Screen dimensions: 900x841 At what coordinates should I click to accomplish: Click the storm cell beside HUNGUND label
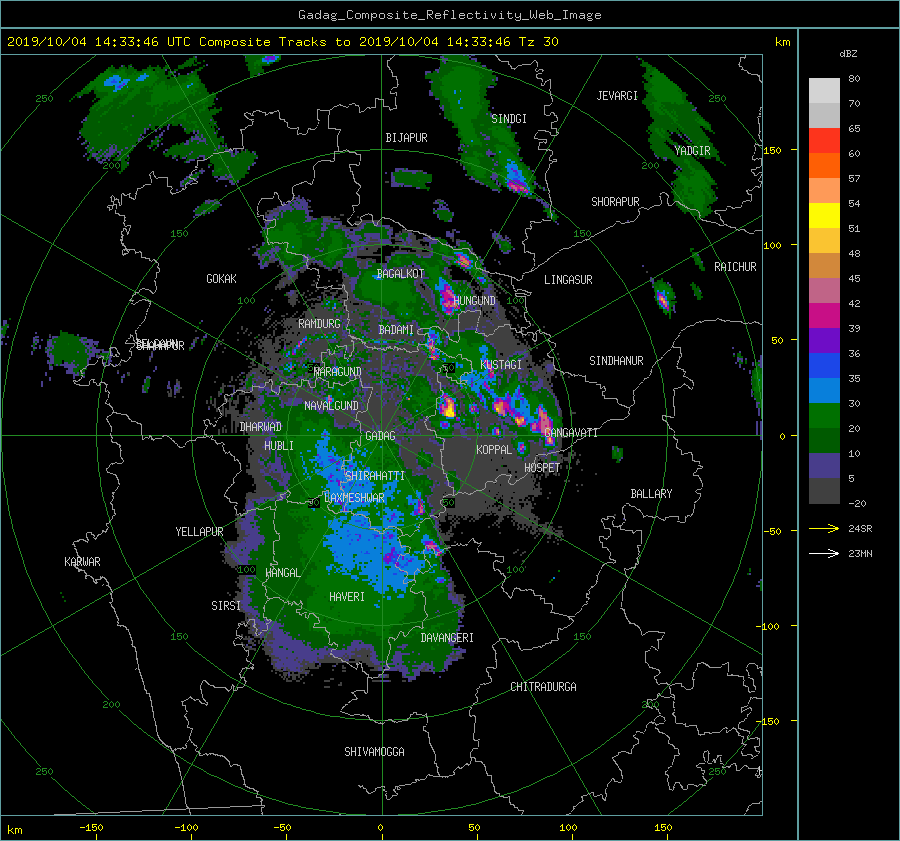(x=447, y=297)
